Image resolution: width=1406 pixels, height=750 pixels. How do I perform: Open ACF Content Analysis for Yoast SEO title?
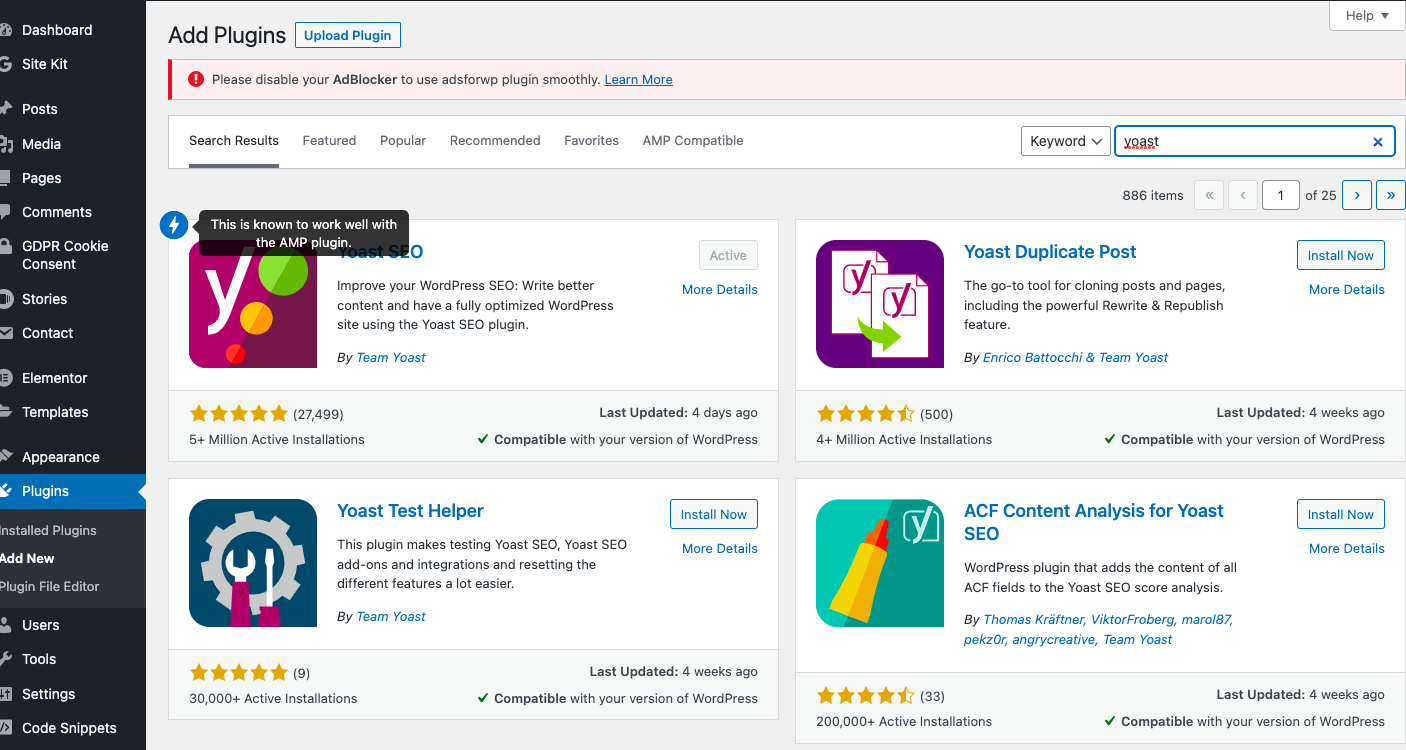coord(1094,522)
